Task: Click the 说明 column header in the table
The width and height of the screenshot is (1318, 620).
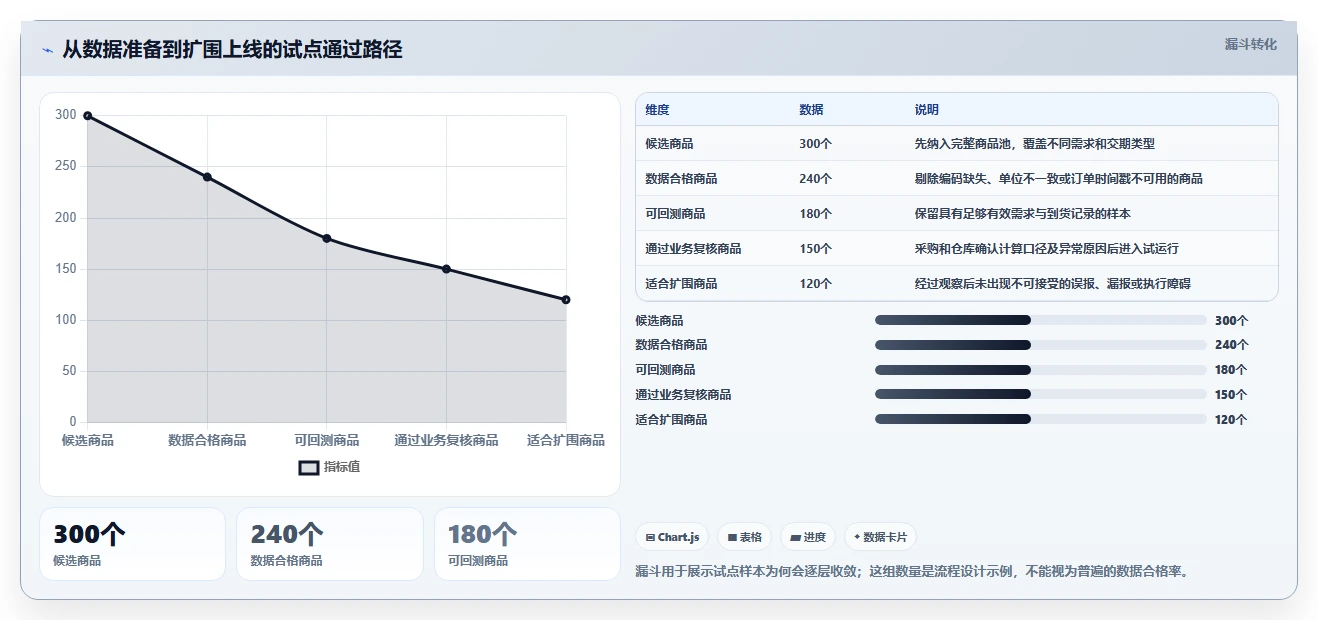Action: coord(926,110)
